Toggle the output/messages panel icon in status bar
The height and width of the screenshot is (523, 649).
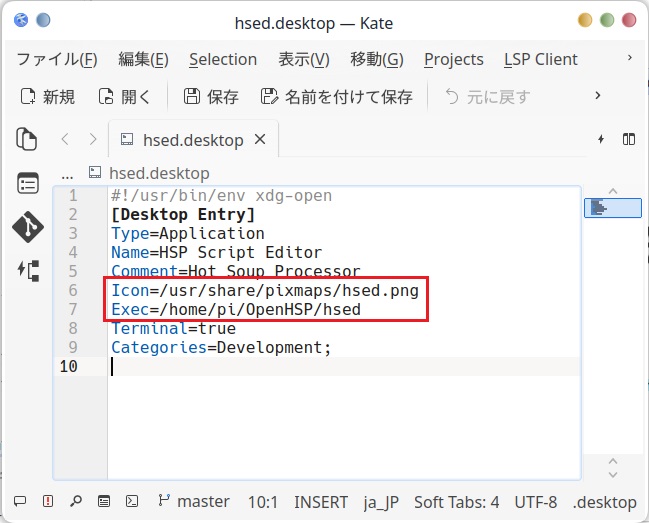coord(20,501)
